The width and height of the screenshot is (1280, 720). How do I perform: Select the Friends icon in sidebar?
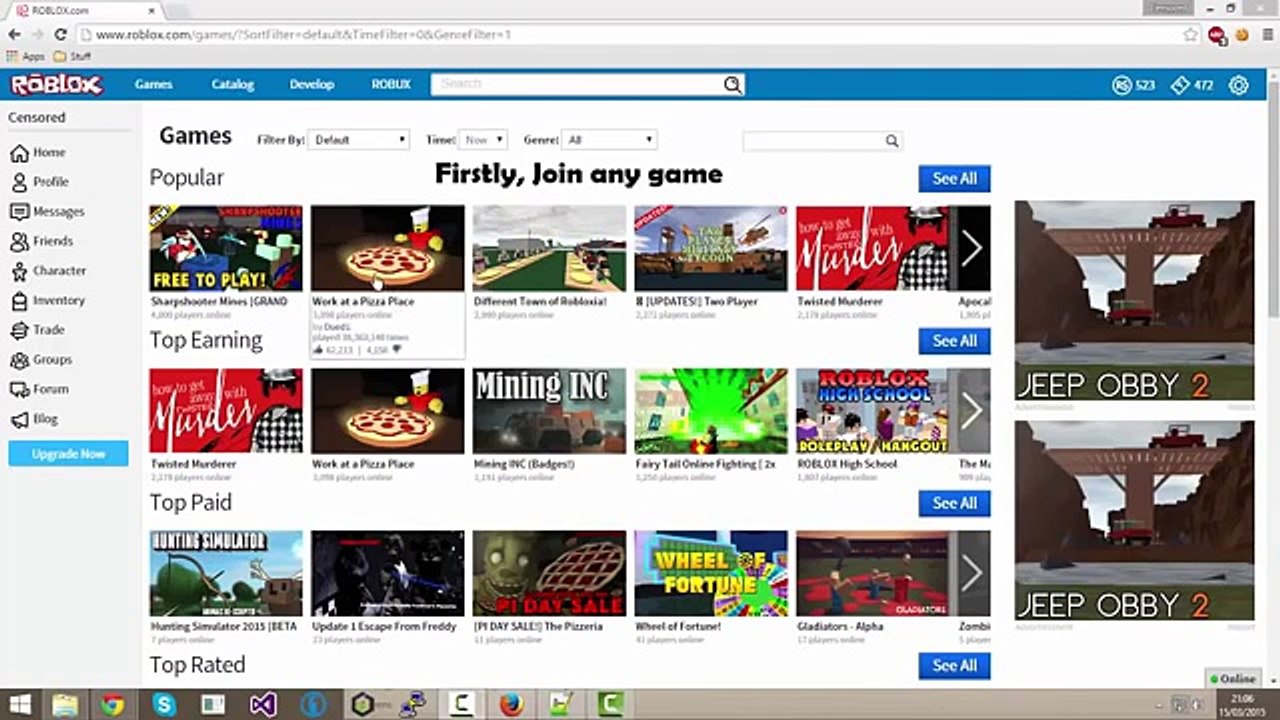[19, 241]
